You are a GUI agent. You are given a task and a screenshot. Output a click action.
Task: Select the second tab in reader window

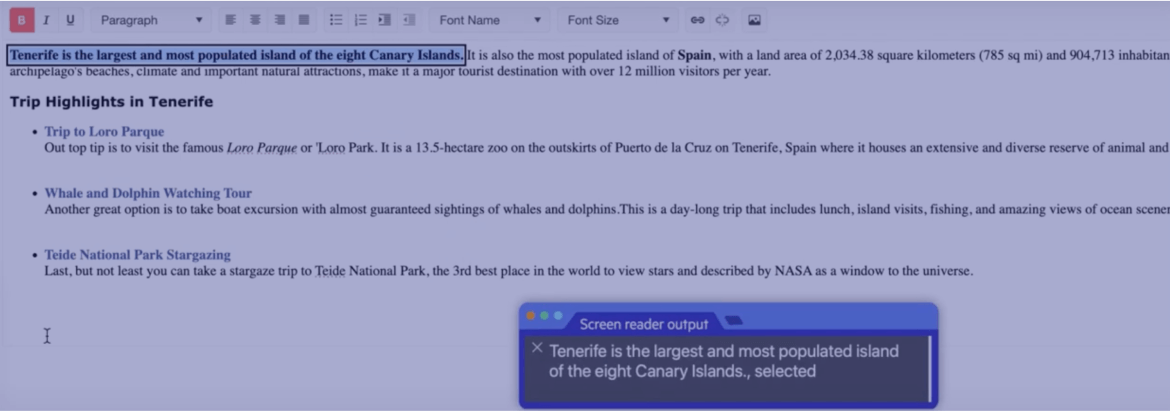click(734, 321)
